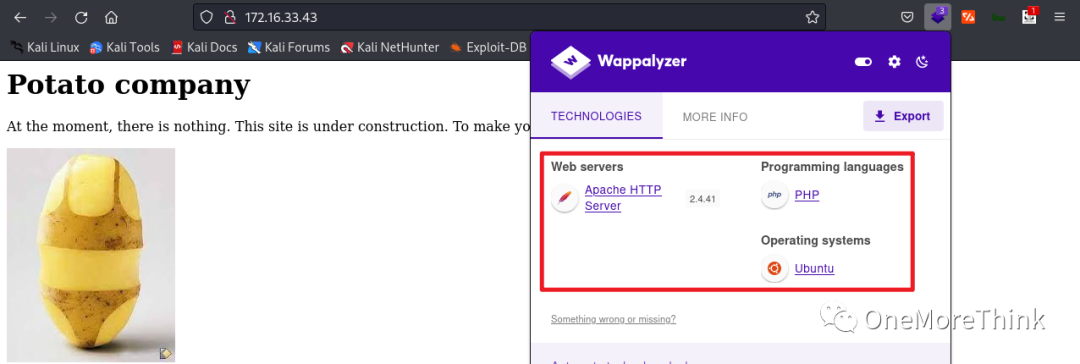Screen dimensions: 1080x364
Task: Open Wappalyzer settings gear
Action: 894,62
